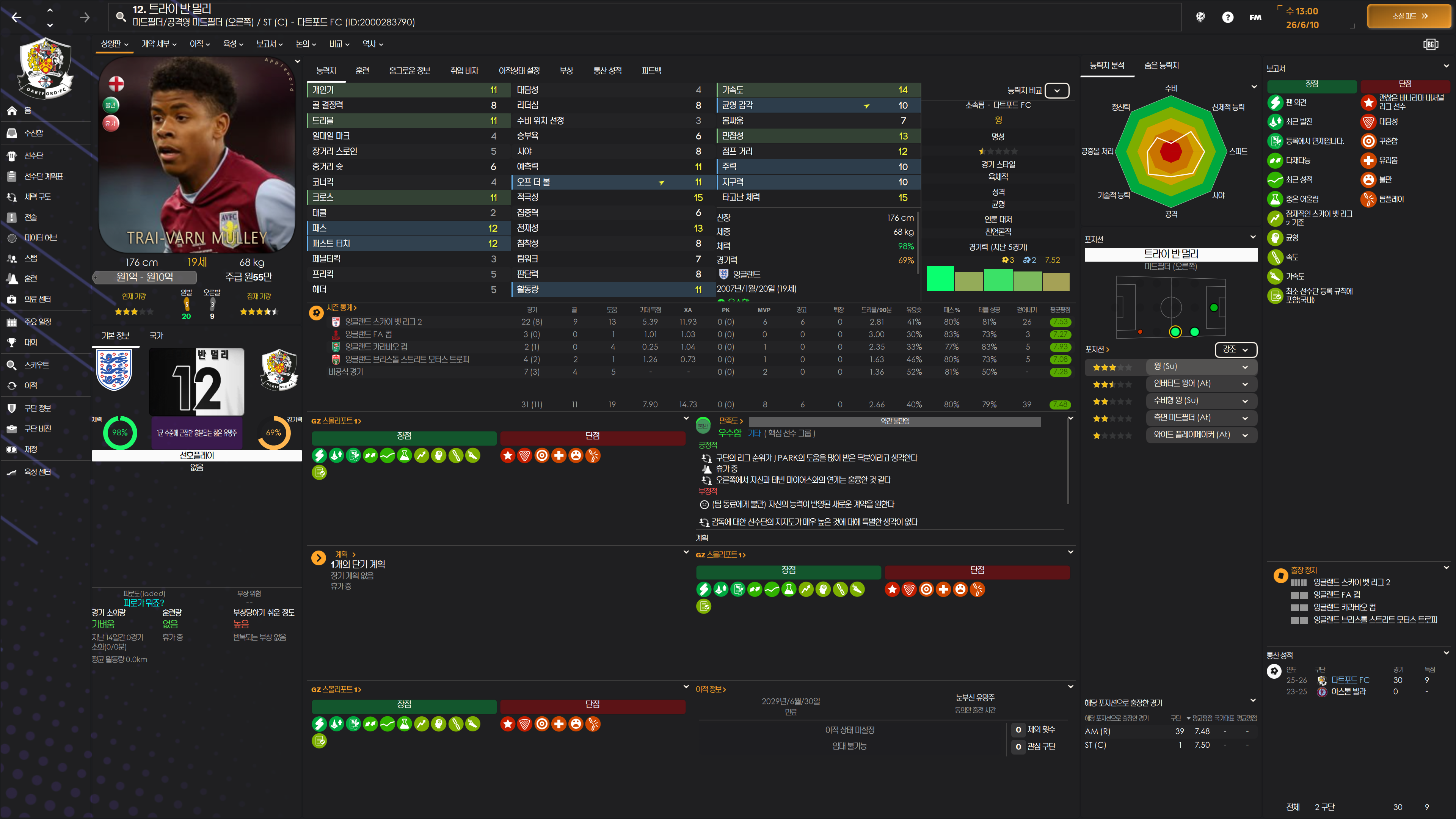
Task: Switch to the 숨은 능력치 tab
Action: tap(1161, 66)
